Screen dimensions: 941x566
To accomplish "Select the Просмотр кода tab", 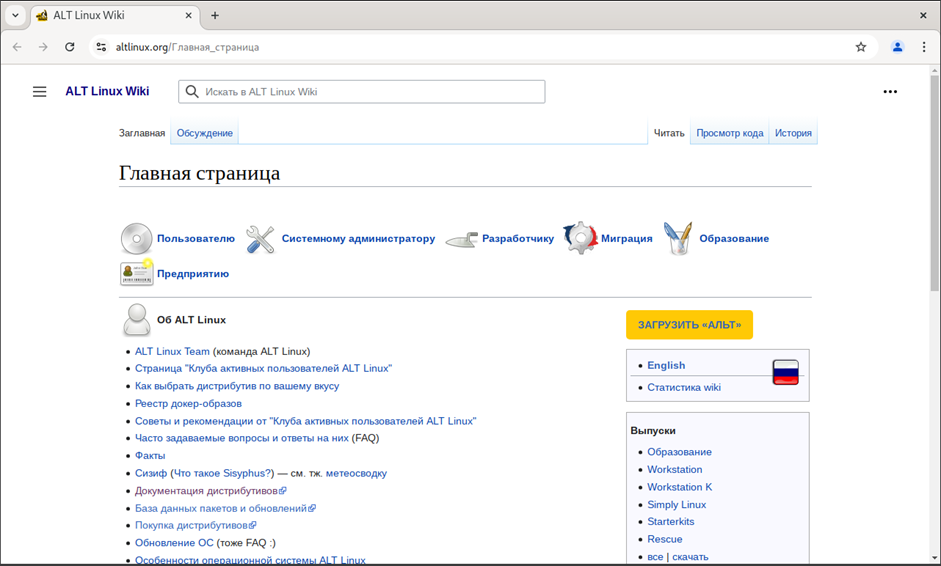I will [729, 133].
